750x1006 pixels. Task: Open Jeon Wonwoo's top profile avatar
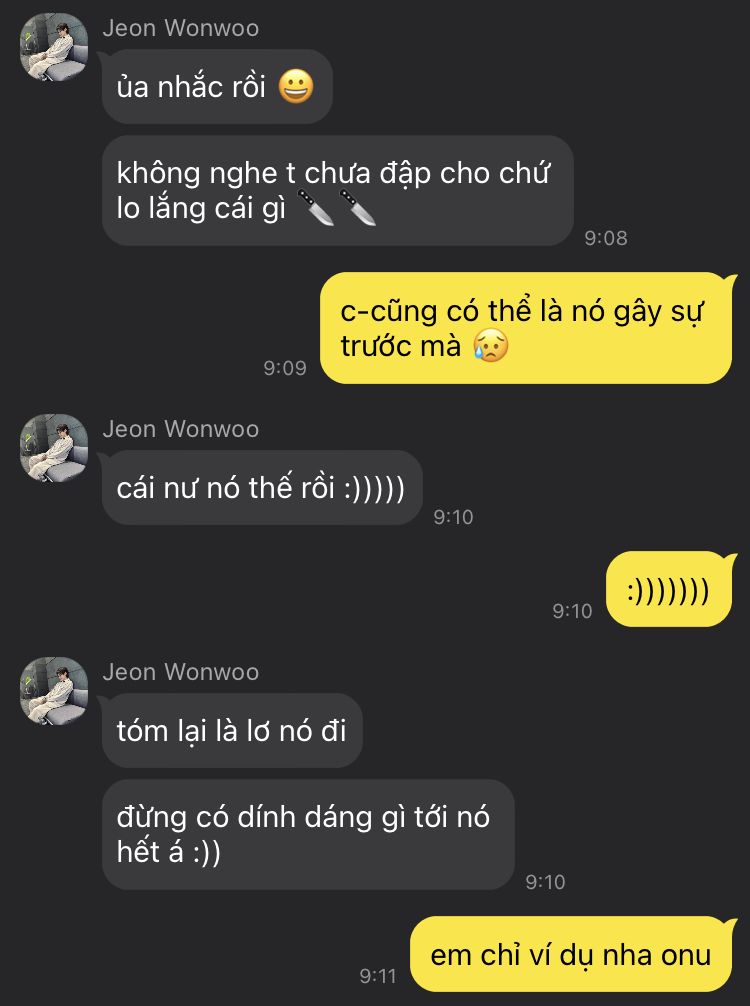(x=54, y=47)
